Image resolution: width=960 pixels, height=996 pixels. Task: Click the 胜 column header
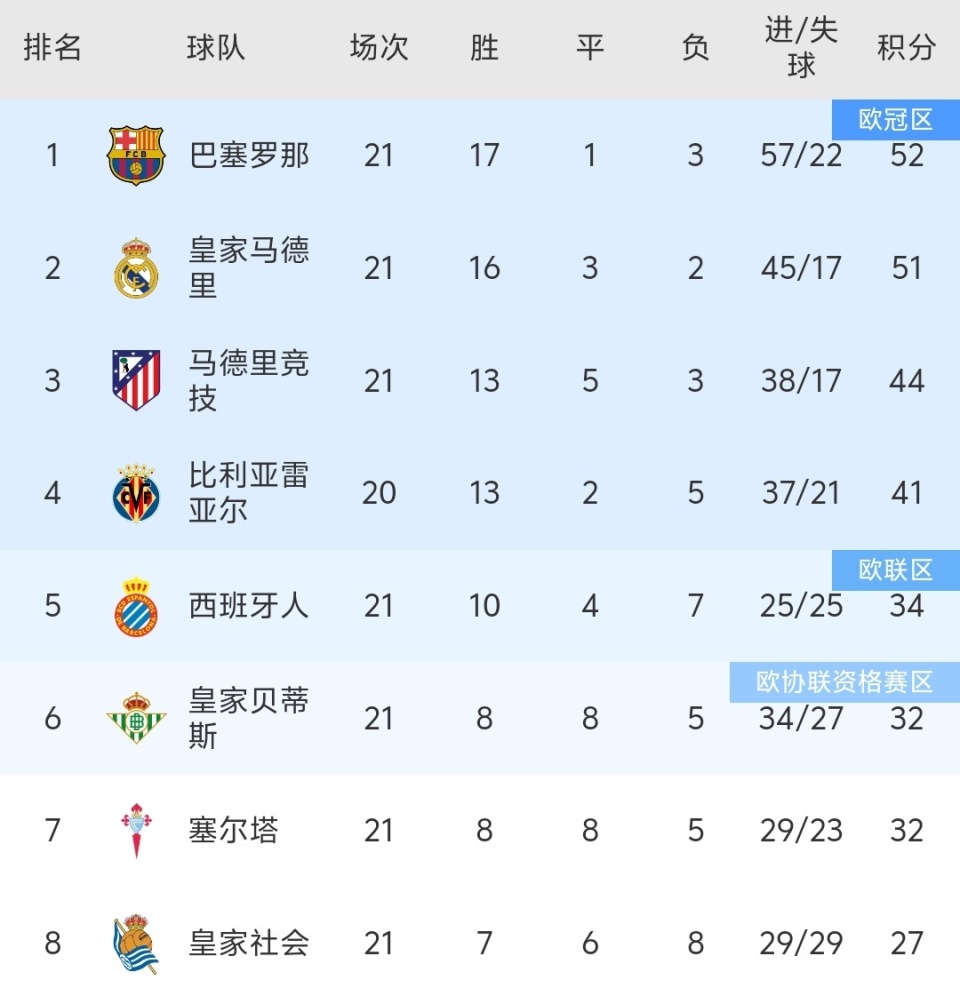coord(484,48)
